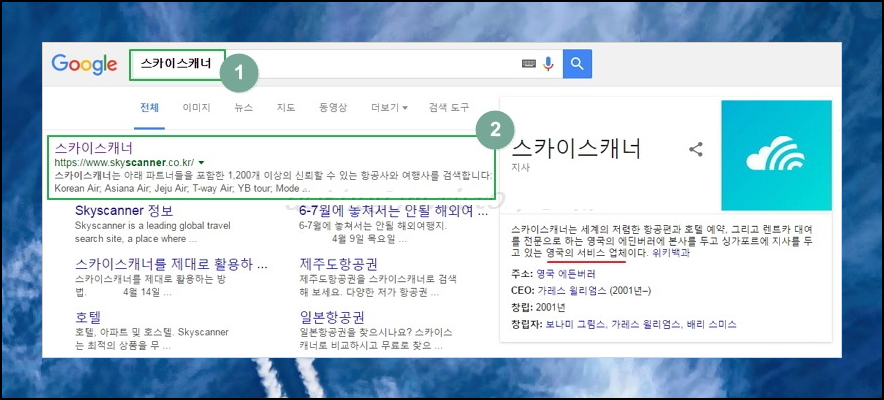Click the 지사 subtitle under panel title
884x400 pixels.
pos(518,168)
